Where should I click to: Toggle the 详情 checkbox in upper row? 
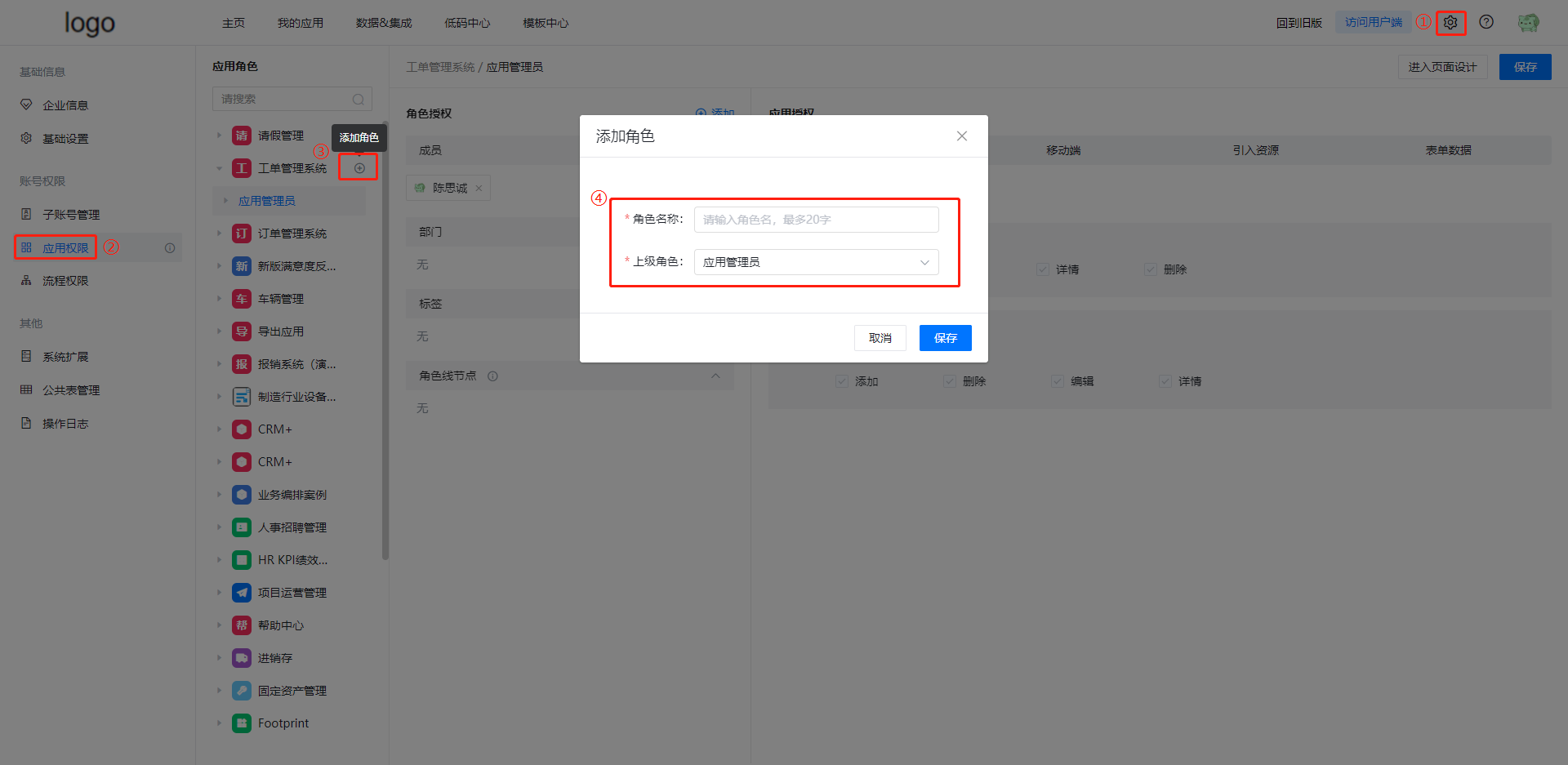[1043, 269]
